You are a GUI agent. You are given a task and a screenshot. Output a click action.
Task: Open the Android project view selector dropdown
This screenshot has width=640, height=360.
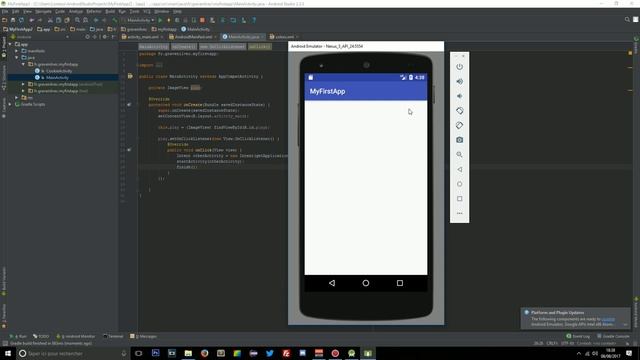point(40,37)
